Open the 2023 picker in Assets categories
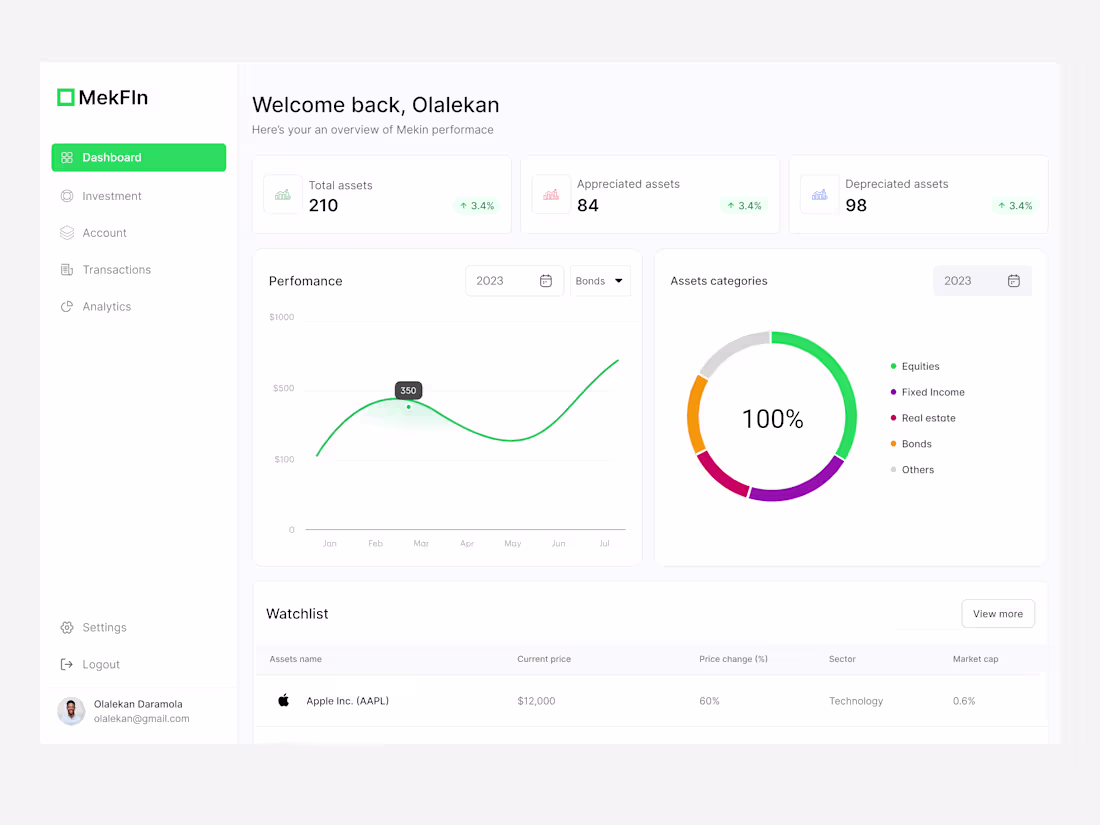The image size is (1100, 825). point(982,280)
